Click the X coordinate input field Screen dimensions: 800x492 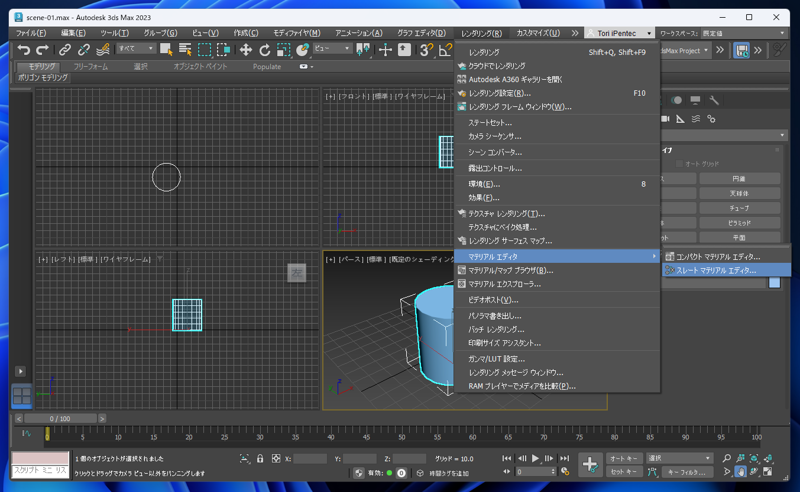[310, 459]
